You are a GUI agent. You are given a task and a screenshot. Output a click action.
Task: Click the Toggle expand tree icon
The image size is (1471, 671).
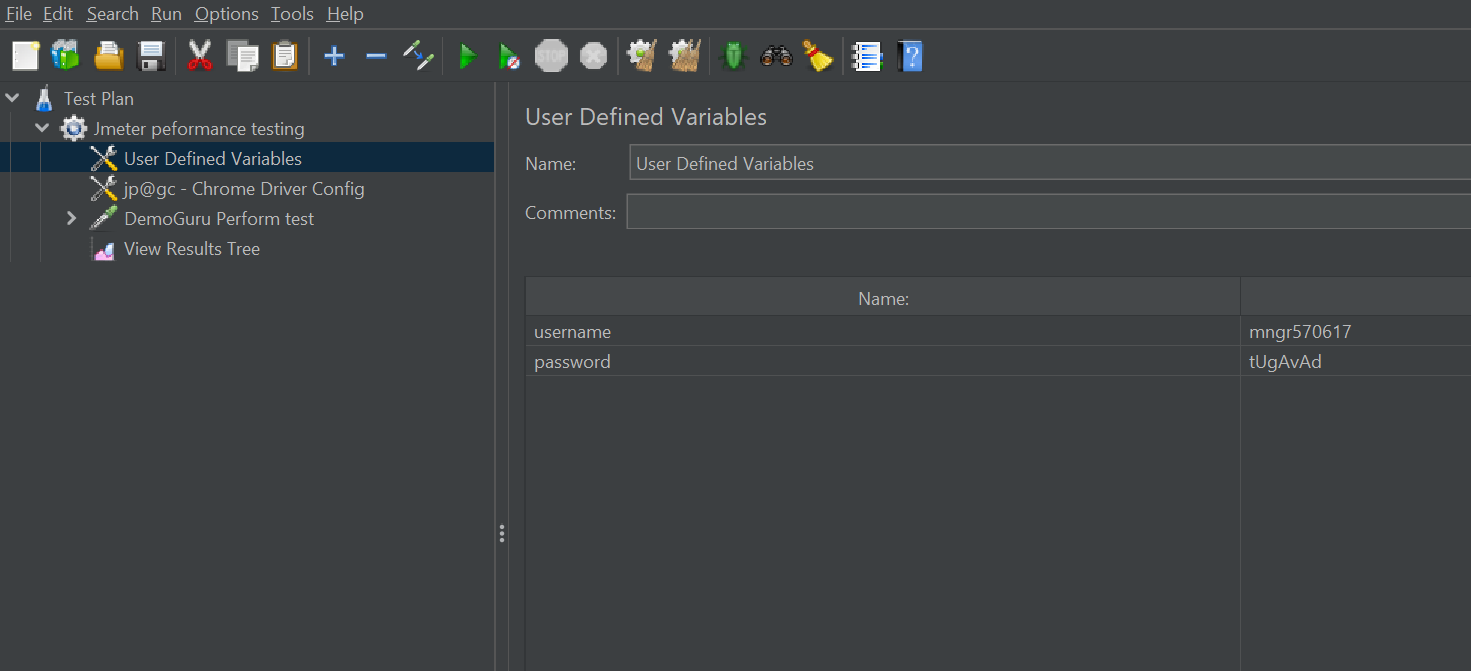[418, 56]
